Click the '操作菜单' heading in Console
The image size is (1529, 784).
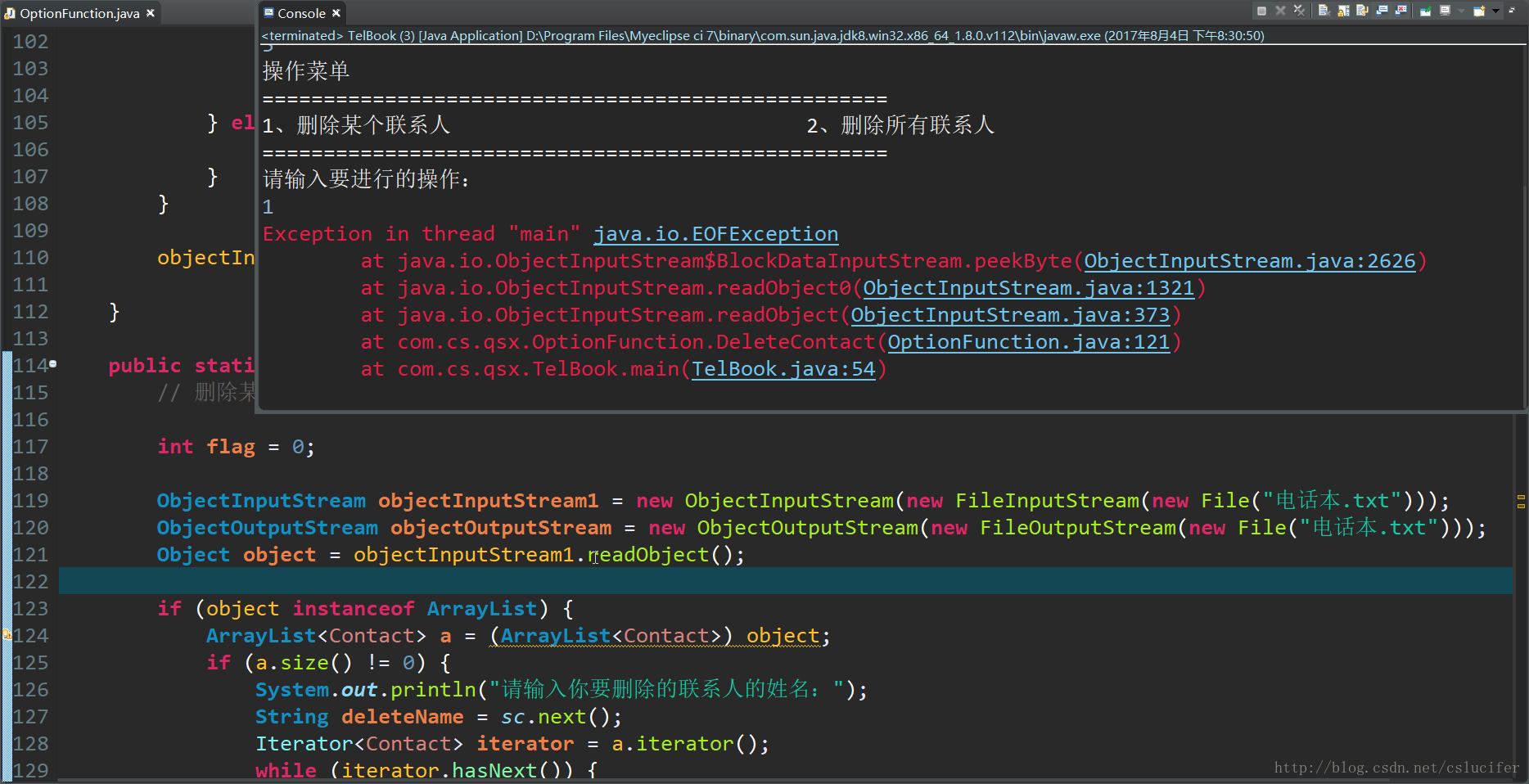306,71
